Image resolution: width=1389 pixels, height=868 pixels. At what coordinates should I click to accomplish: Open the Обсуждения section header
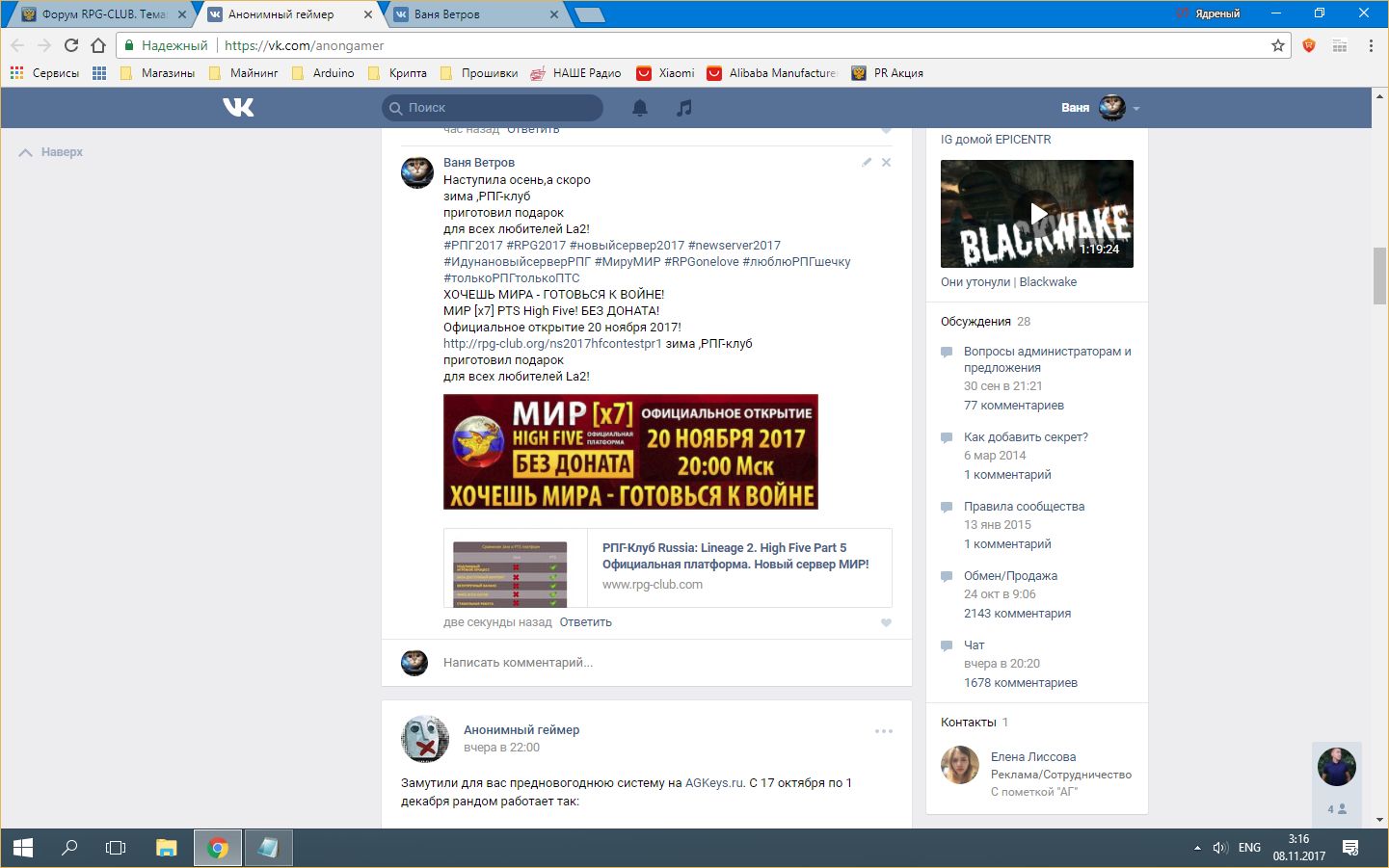(976, 322)
